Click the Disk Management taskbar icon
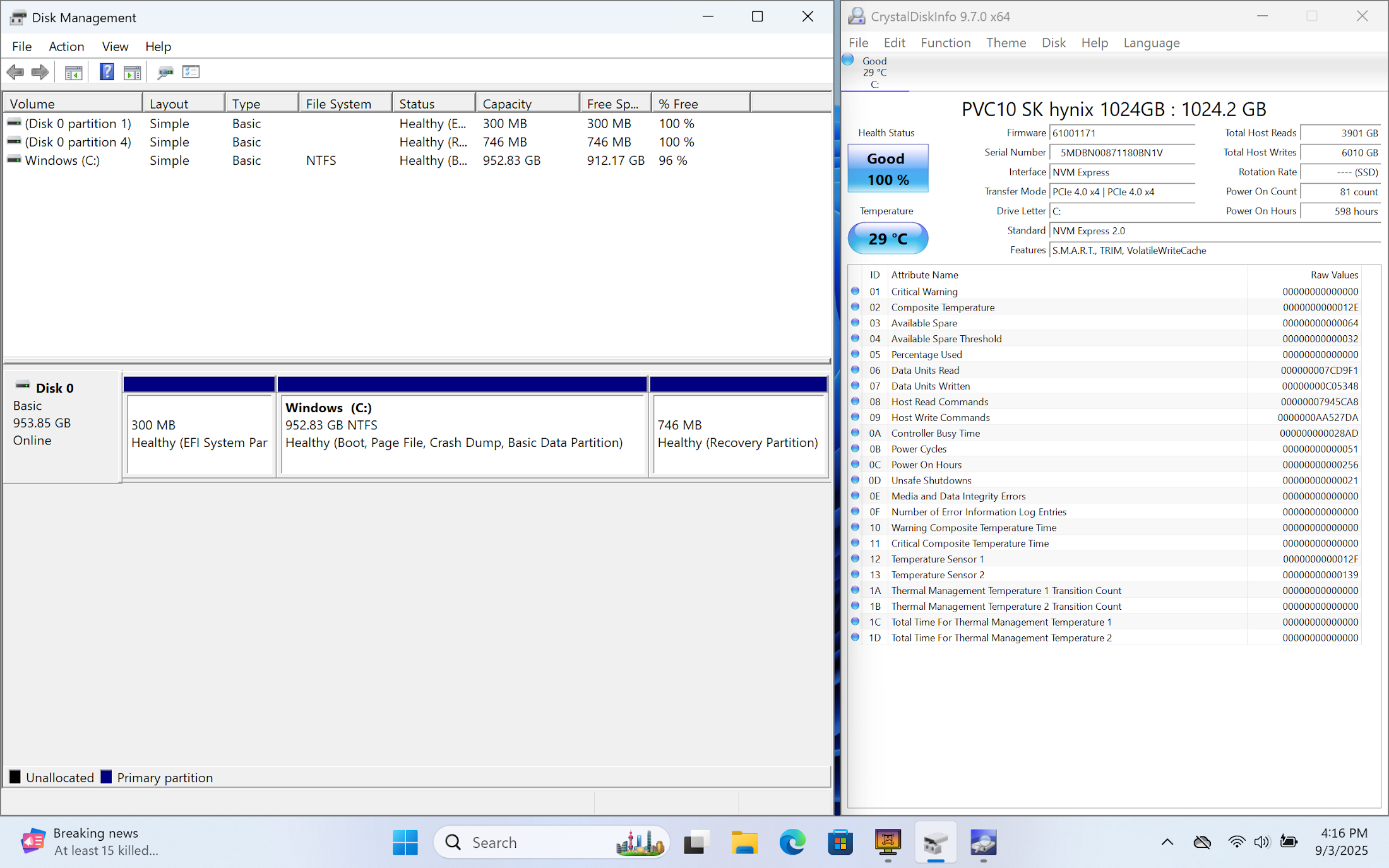Viewport: 1389px width, 868px height. [x=935, y=842]
